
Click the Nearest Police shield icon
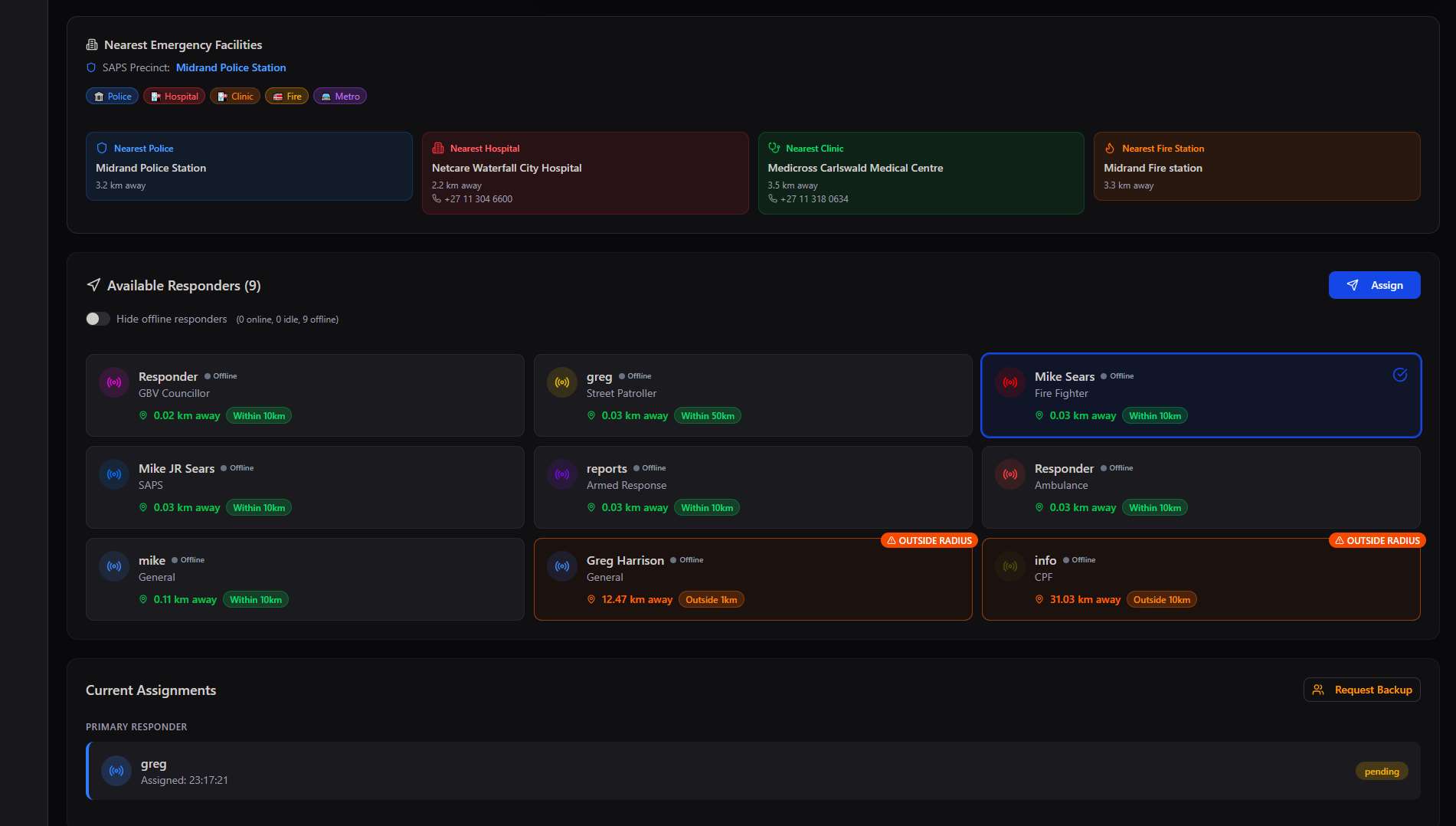click(x=102, y=148)
